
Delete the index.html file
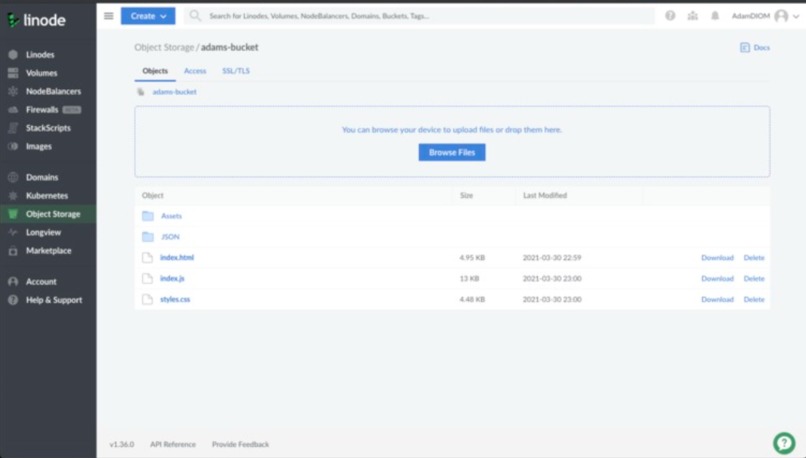[x=754, y=258]
